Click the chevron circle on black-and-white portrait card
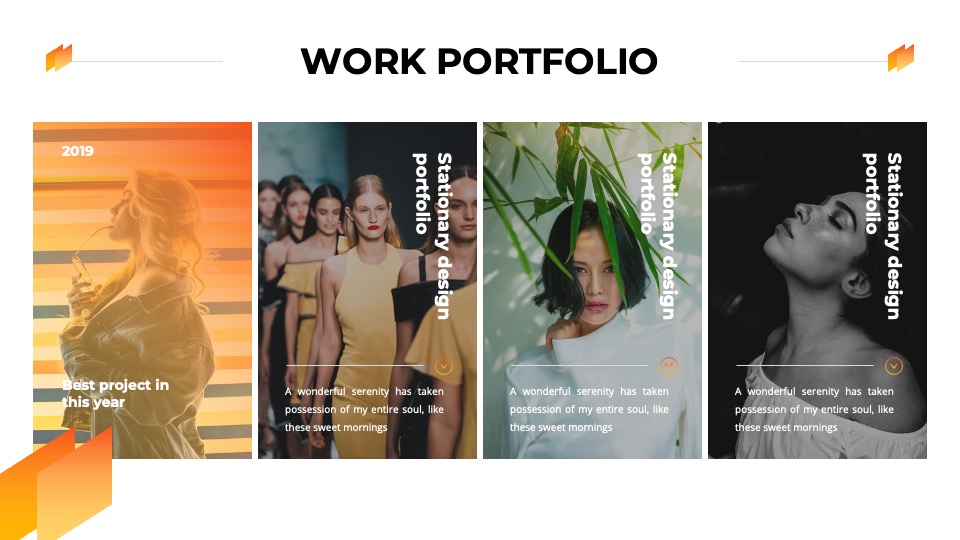Viewport: 960px width, 540px height. pos(894,366)
